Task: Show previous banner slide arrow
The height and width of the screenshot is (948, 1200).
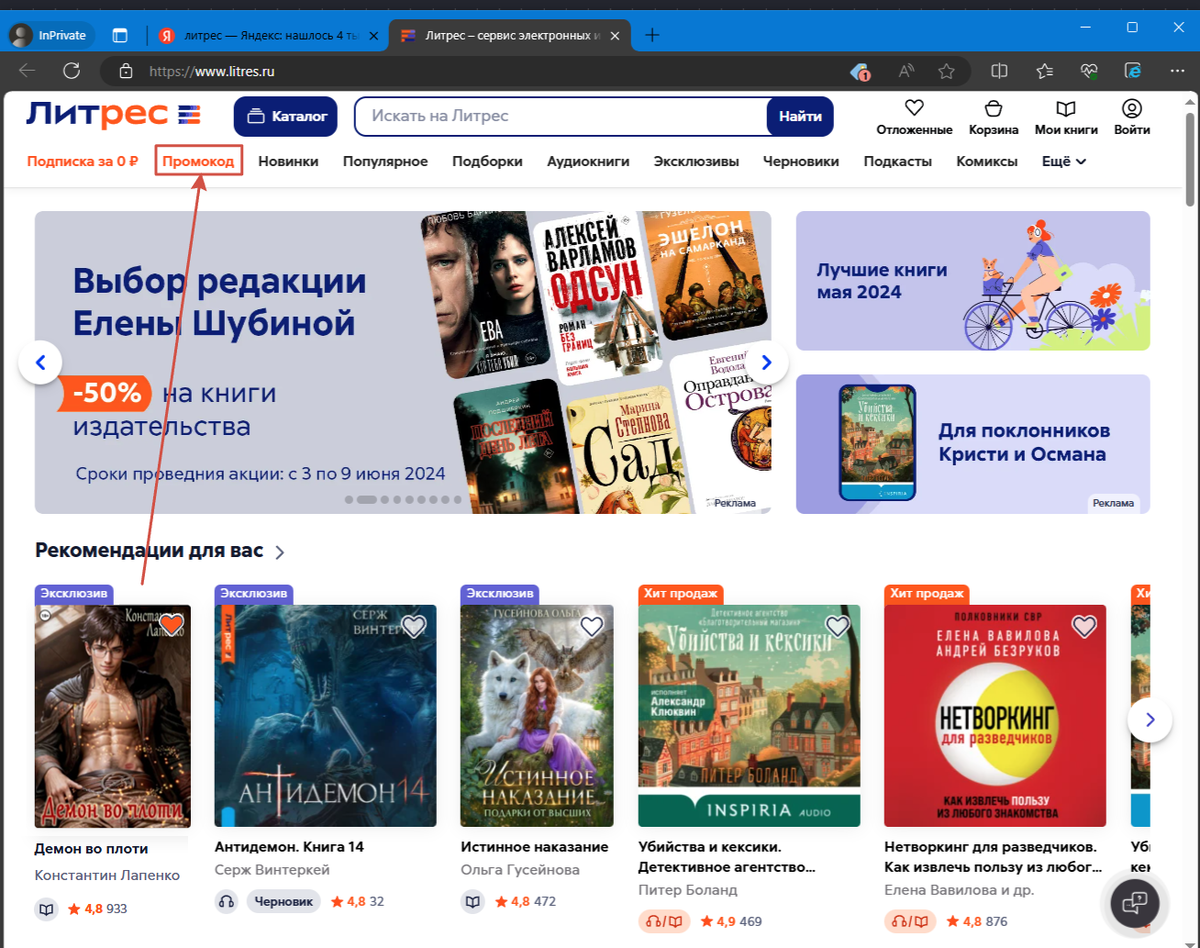Action: coord(41,362)
